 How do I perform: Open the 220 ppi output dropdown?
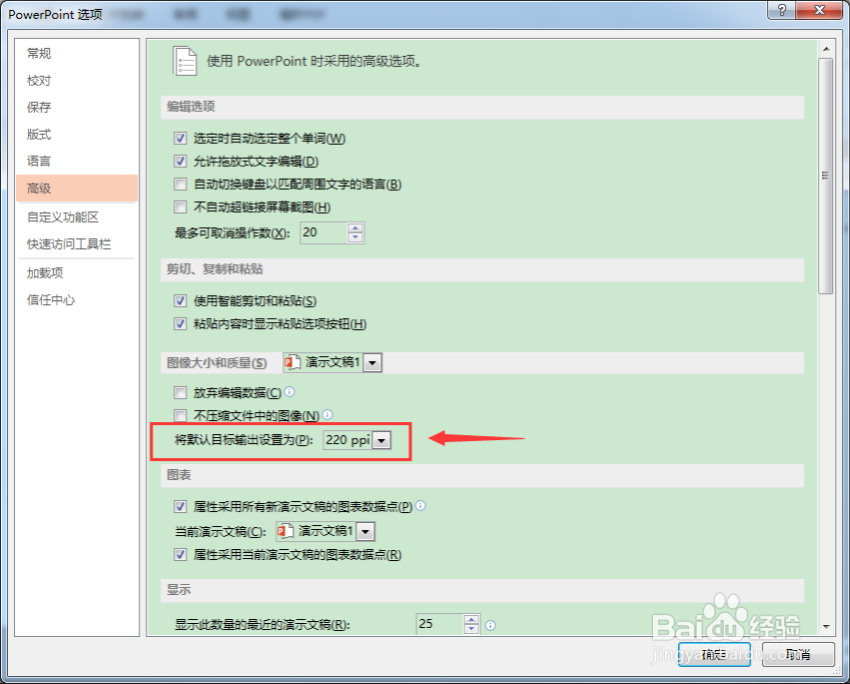click(381, 439)
